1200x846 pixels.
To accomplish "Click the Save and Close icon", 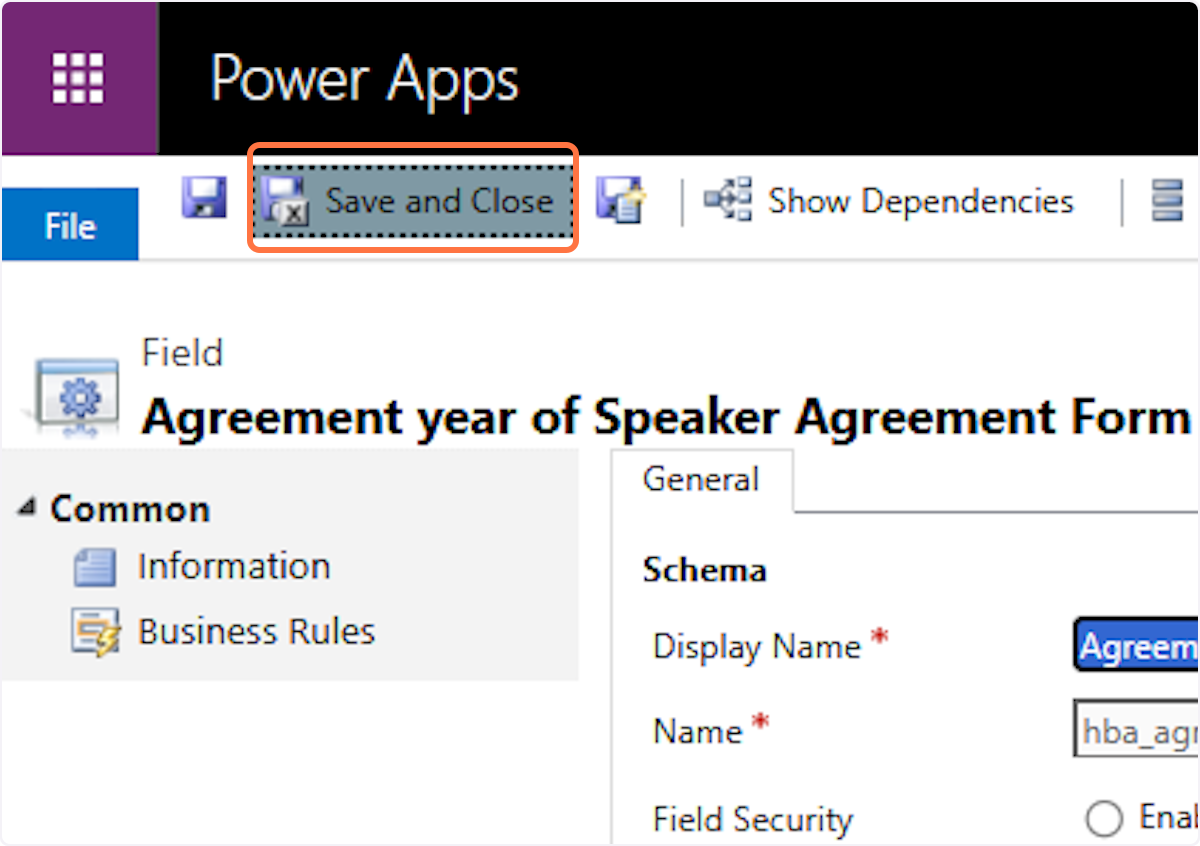I will (284, 201).
